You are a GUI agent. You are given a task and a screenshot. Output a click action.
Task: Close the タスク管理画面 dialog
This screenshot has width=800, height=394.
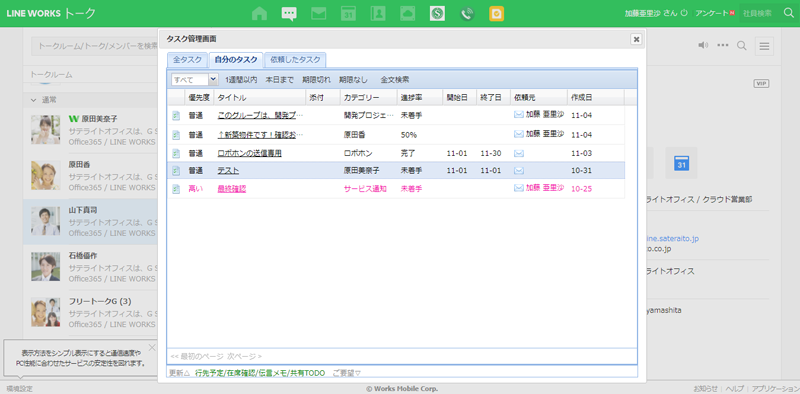click(636, 39)
